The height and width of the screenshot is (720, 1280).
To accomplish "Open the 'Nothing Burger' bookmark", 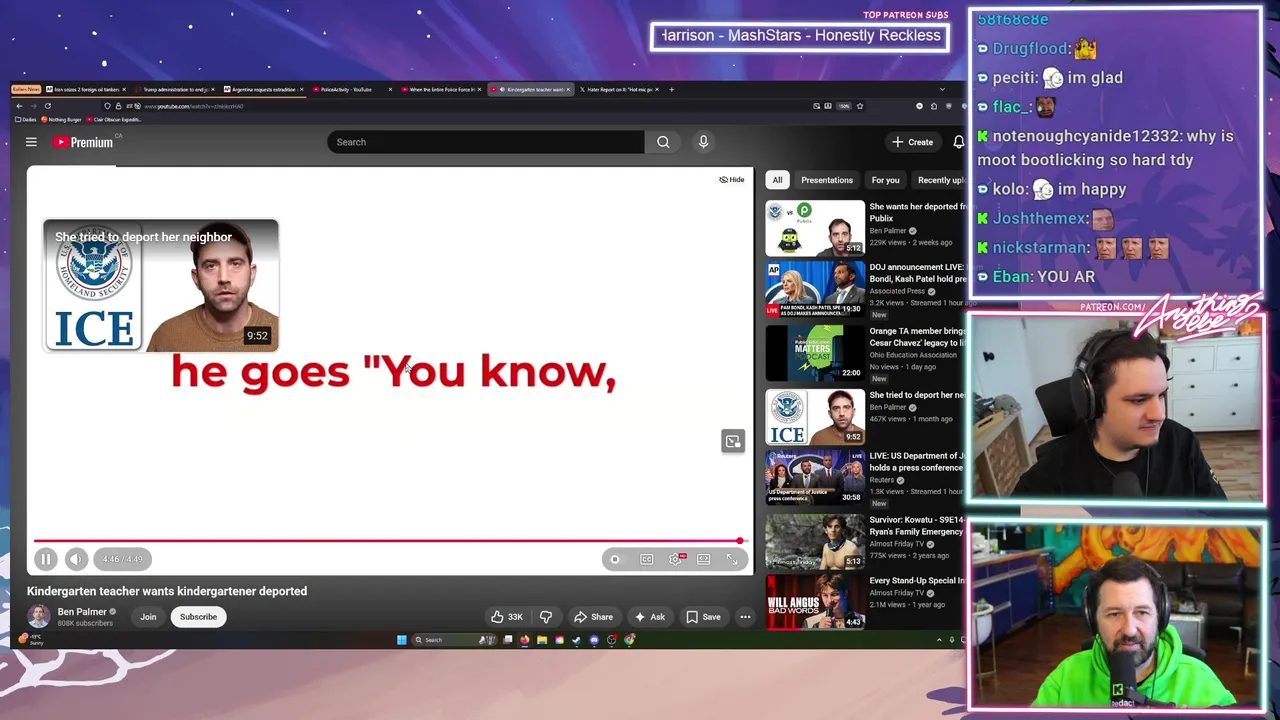I will pyautogui.click(x=61, y=120).
